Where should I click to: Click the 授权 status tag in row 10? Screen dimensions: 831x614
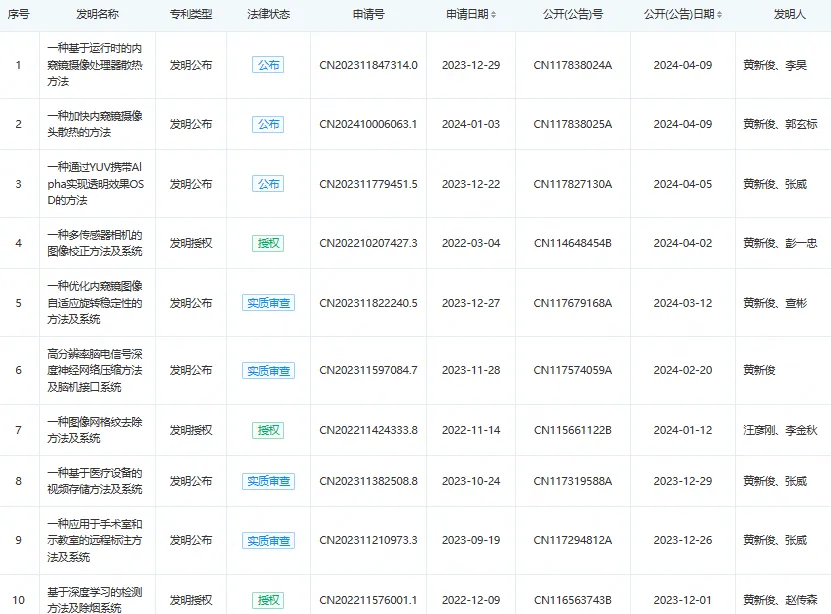click(x=268, y=600)
